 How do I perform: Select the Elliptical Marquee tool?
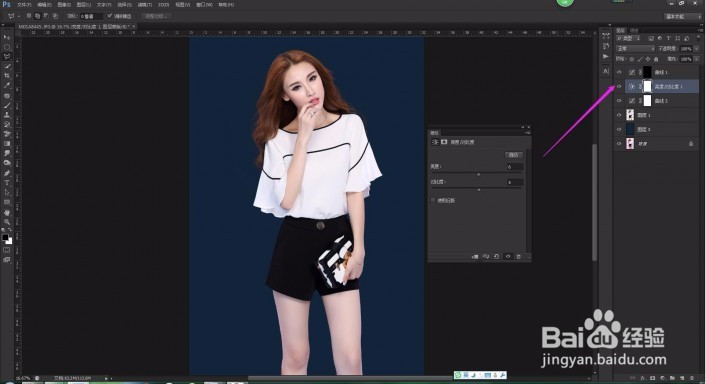click(7, 47)
